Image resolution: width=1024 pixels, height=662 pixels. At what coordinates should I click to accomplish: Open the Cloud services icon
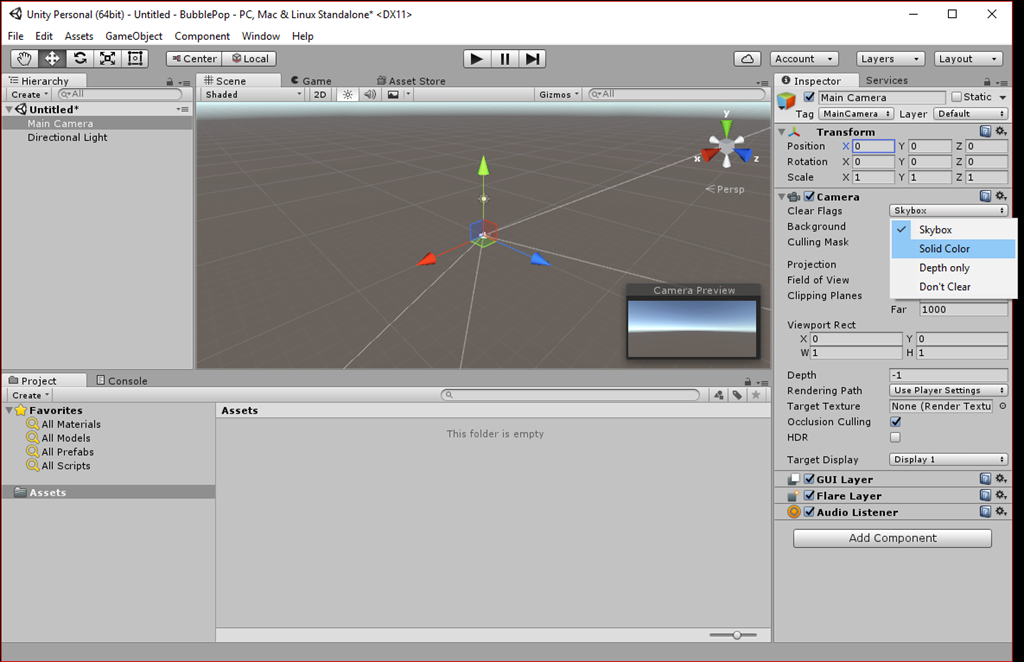pyautogui.click(x=747, y=59)
